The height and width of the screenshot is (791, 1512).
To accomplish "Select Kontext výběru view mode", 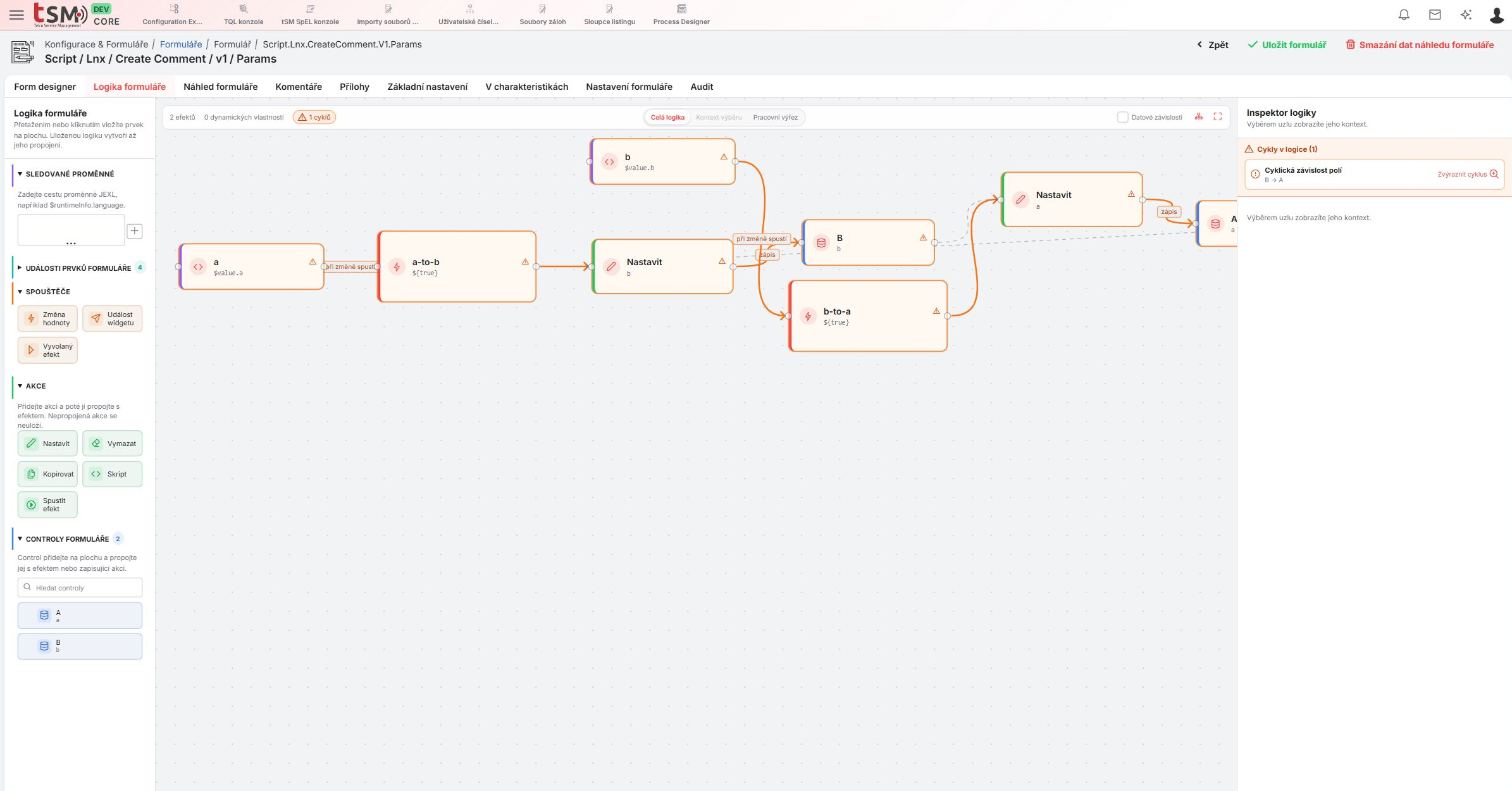I will tap(719, 117).
